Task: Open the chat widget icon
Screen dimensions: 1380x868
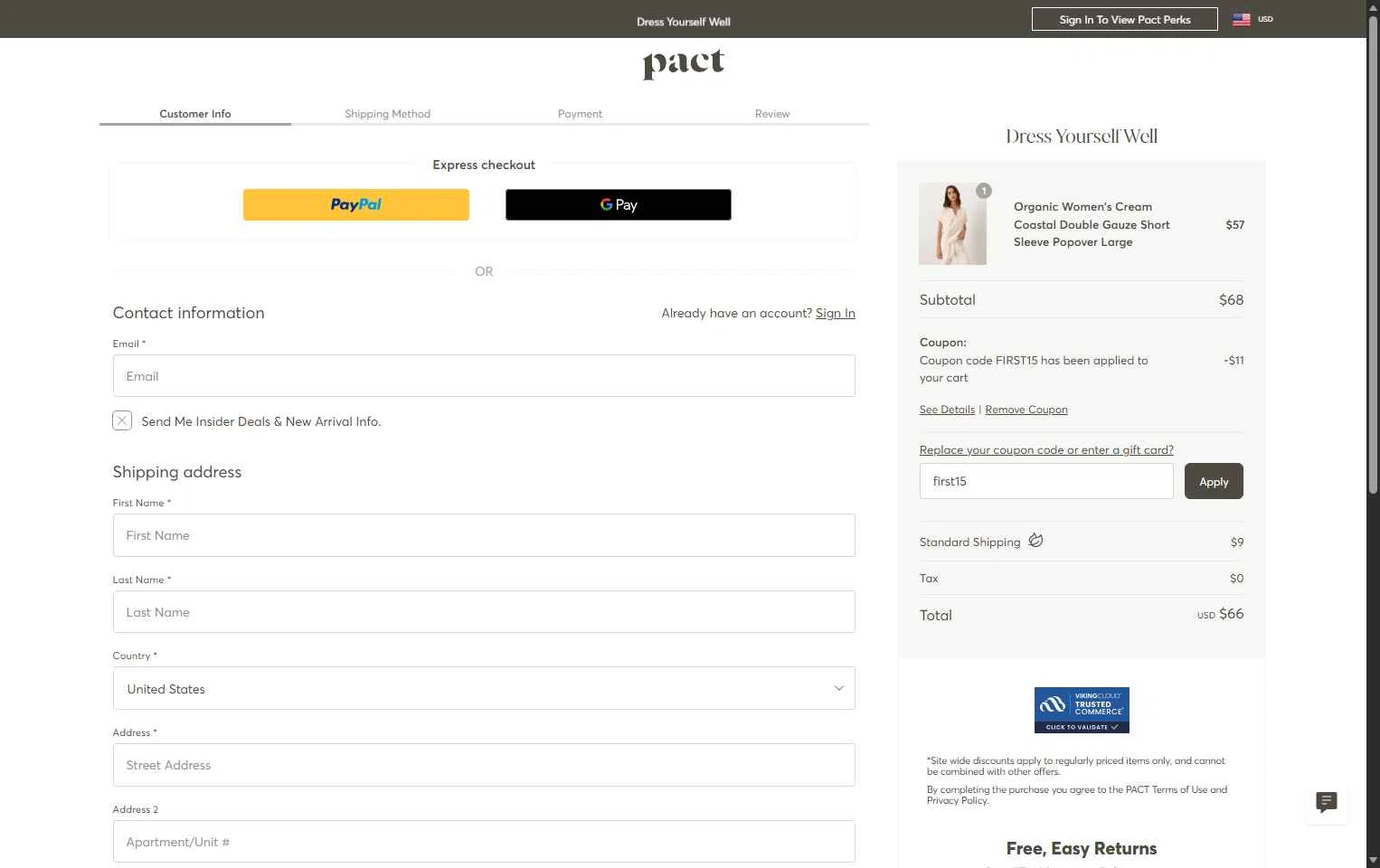Action: [1327, 802]
